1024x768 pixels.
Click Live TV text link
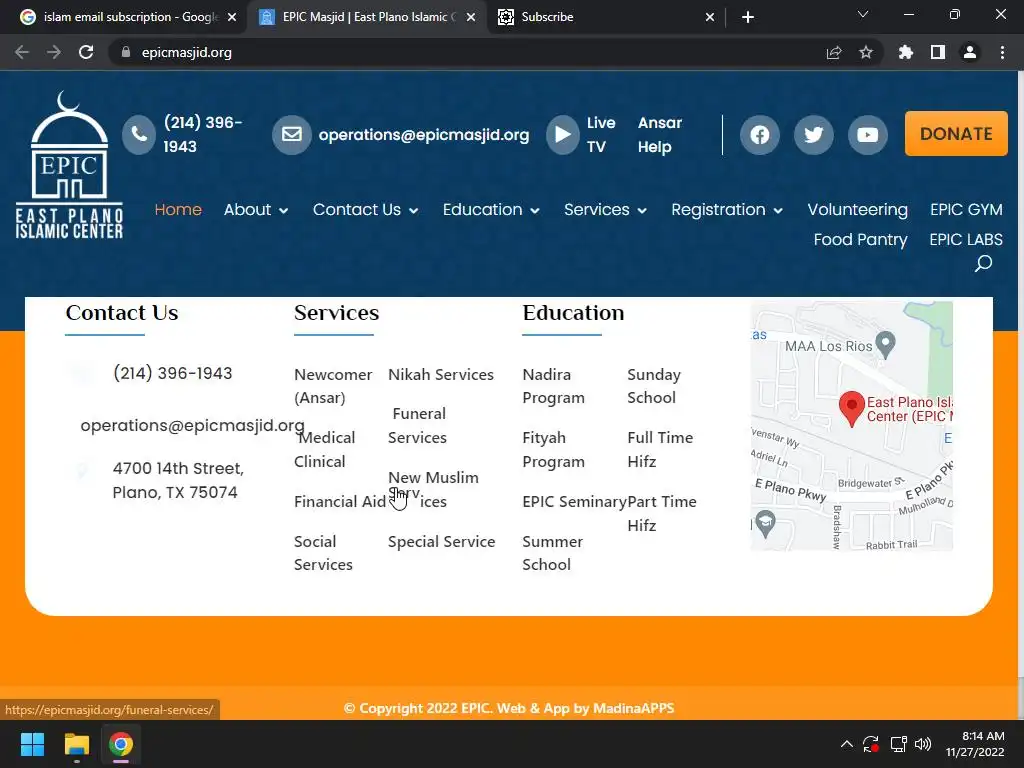coord(601,135)
